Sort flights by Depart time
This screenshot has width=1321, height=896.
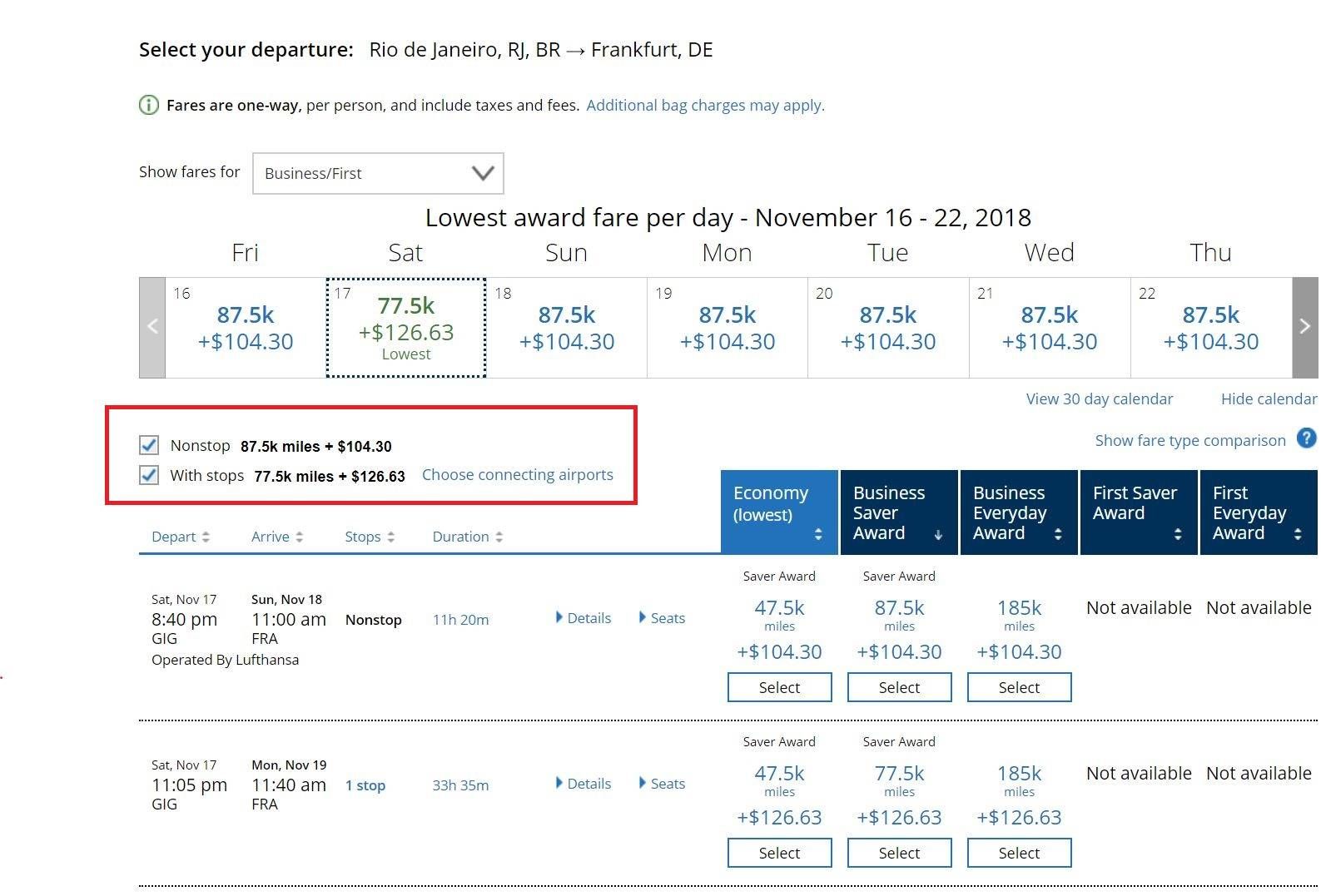pyautogui.click(x=181, y=537)
